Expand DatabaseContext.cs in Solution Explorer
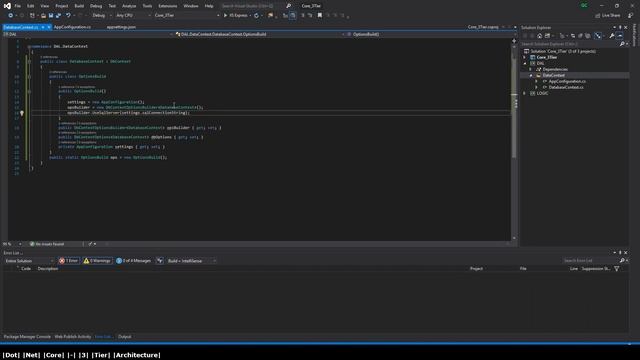The image size is (640, 360). coord(537,87)
